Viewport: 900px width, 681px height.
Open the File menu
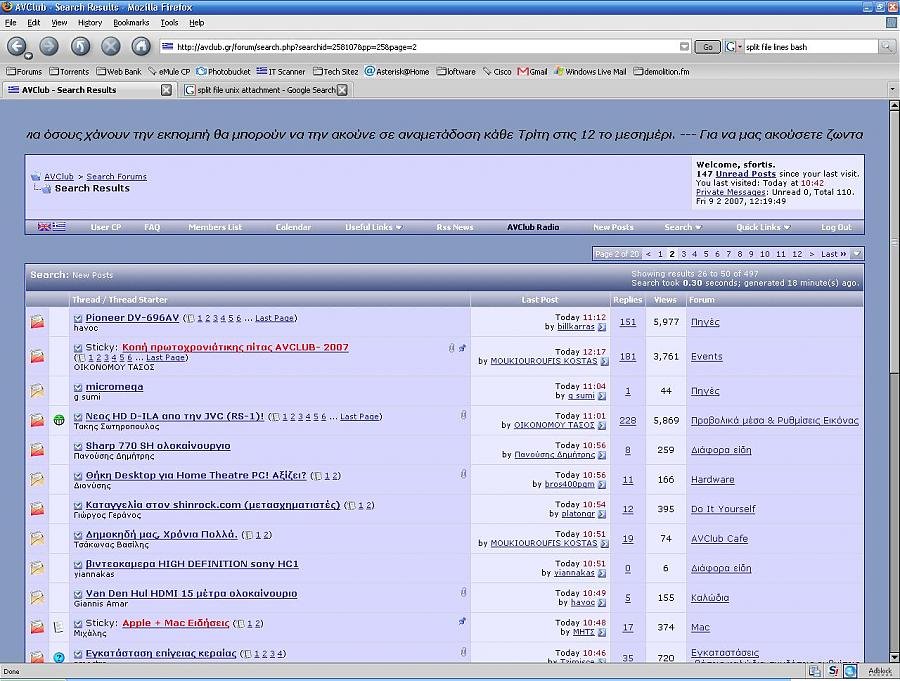click(10, 22)
